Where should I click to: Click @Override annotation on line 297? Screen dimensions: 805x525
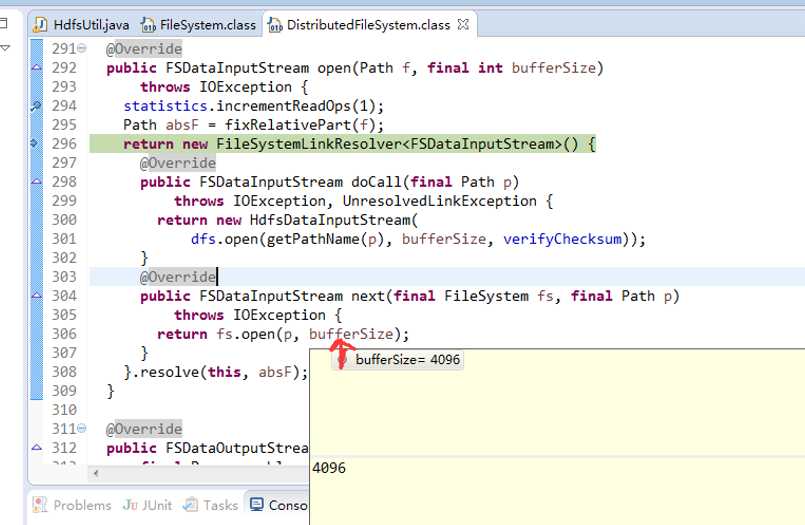(x=178, y=163)
